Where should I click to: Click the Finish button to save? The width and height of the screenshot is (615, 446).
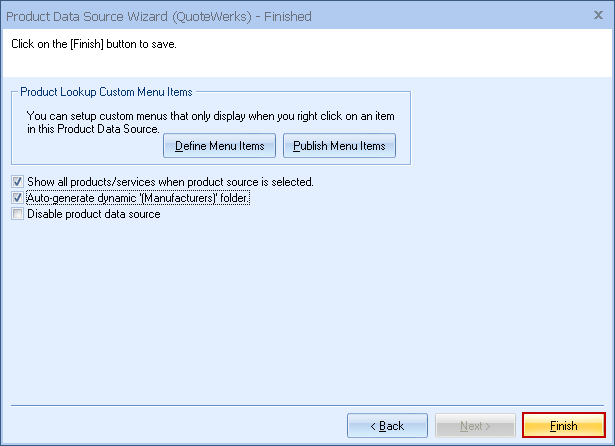coord(563,426)
